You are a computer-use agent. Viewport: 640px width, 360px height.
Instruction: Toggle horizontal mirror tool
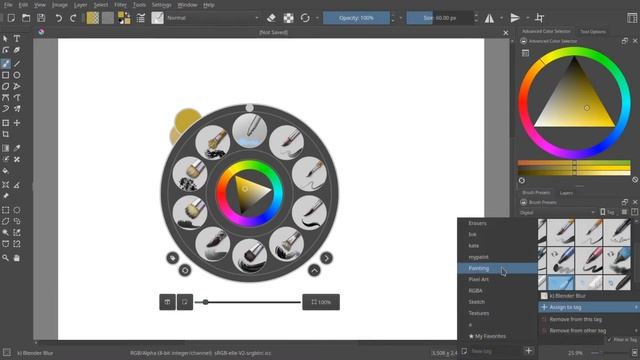pos(489,18)
